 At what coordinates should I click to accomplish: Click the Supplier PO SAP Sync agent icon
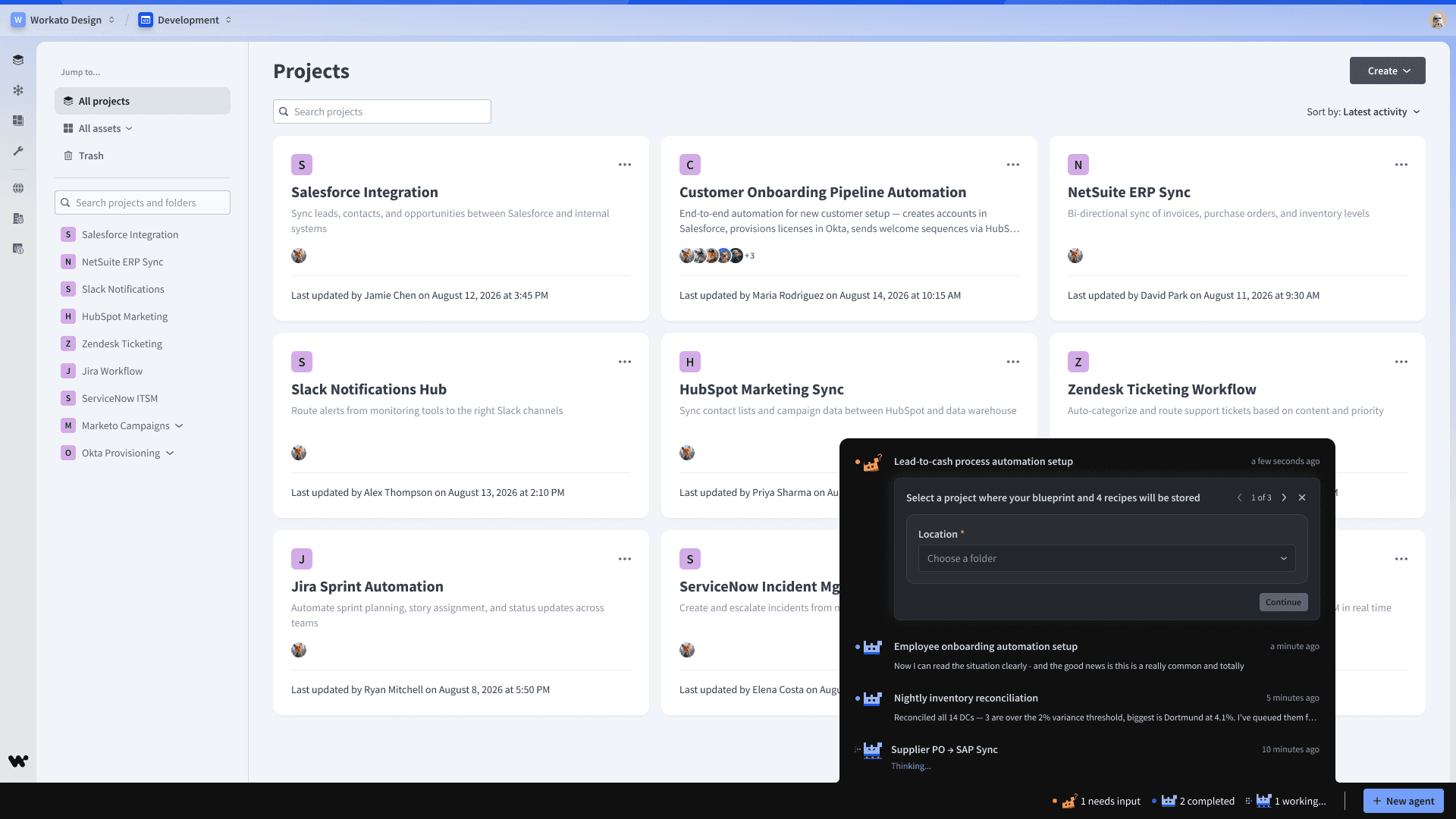(x=872, y=750)
